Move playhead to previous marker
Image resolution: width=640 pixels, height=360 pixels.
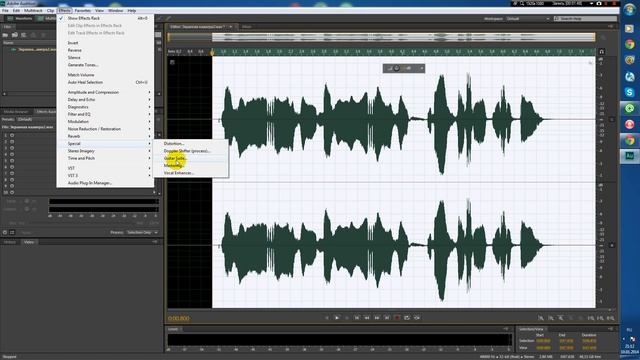[x=357, y=318]
